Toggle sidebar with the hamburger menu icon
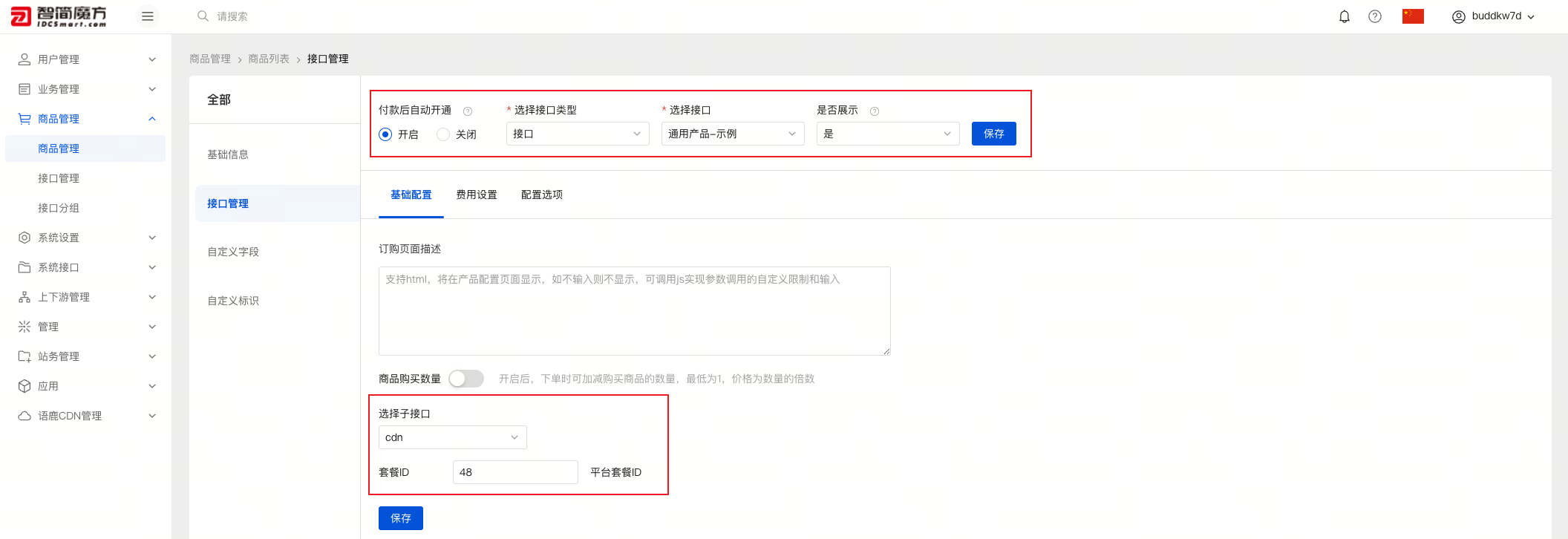Screen dimensions: 1568x539 (148, 16)
